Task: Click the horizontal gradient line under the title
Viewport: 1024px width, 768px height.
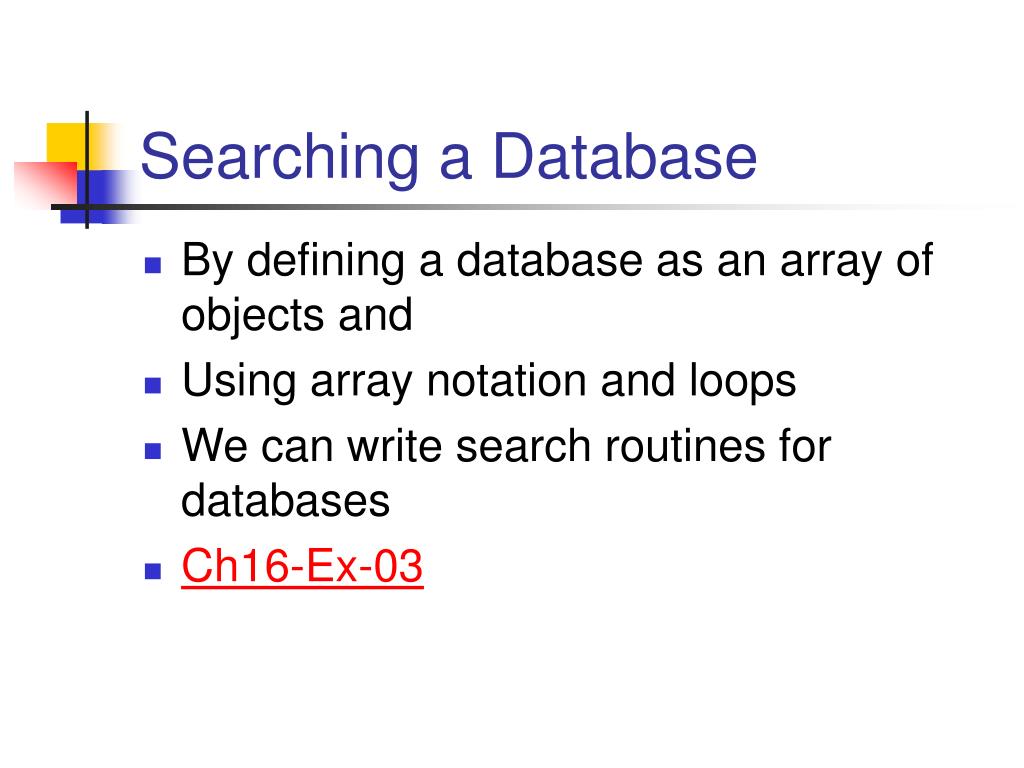Action: [522, 207]
